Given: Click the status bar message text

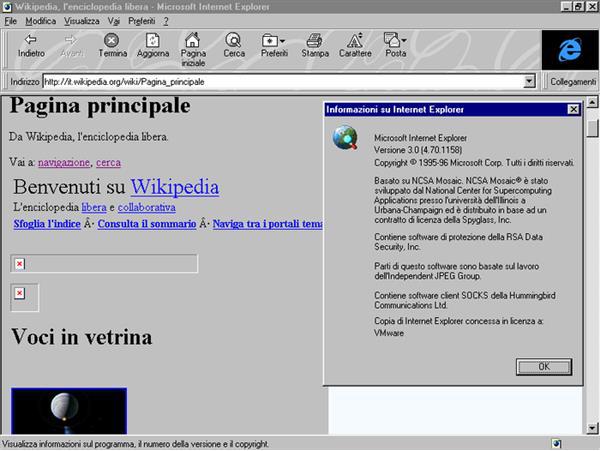Looking at the screenshot, I should (135, 444).
